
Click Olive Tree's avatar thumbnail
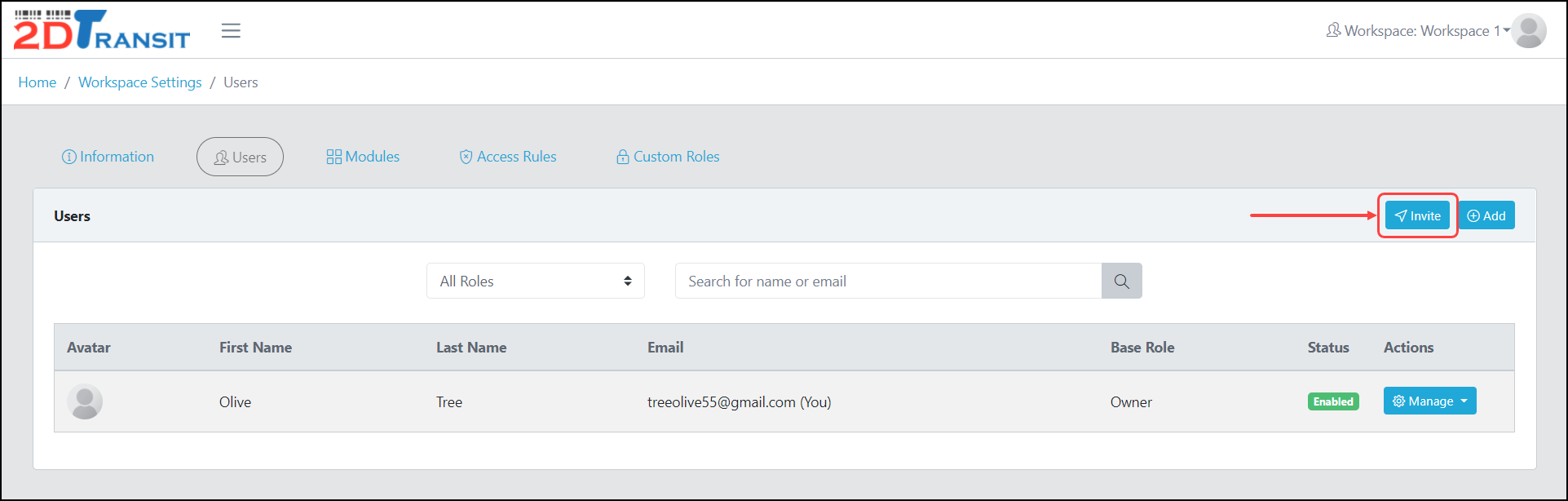(85, 401)
